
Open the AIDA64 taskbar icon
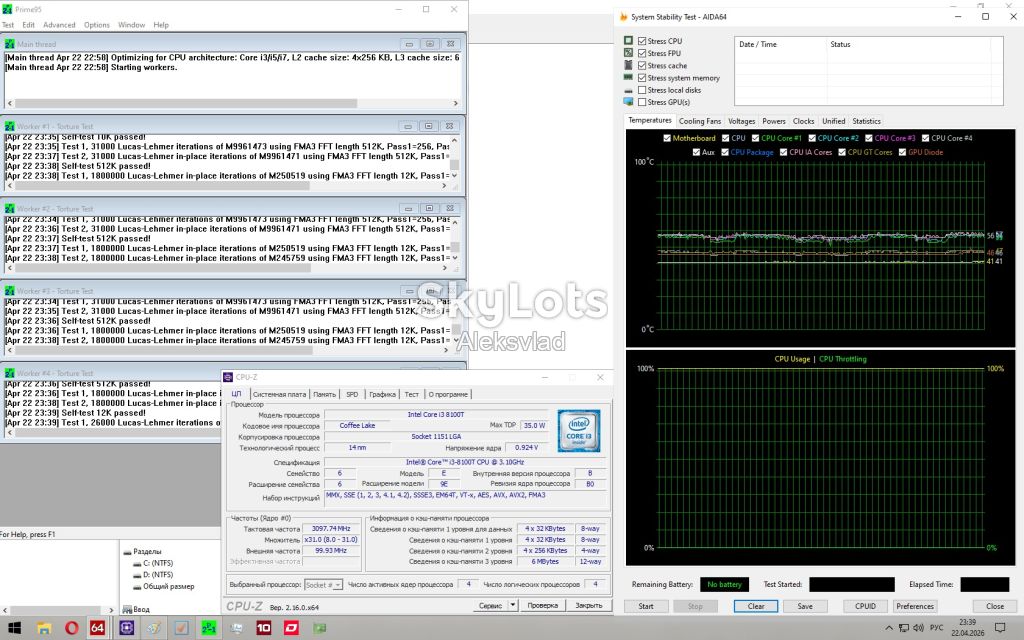click(x=97, y=628)
